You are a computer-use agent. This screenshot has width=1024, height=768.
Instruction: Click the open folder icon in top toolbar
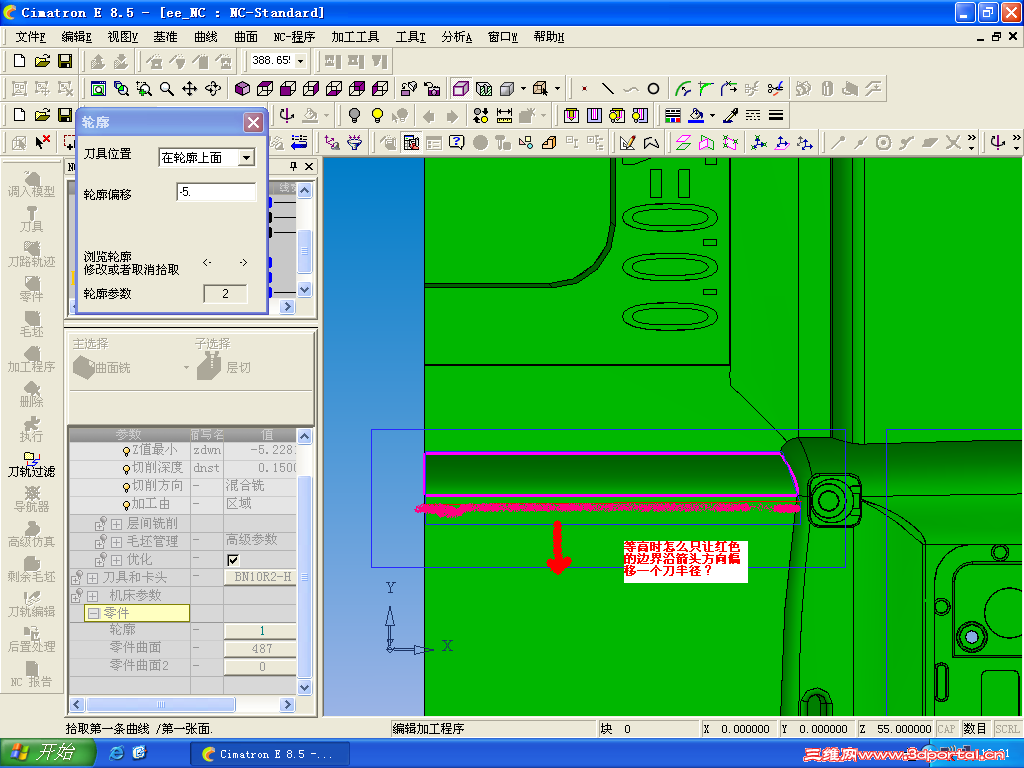point(42,61)
